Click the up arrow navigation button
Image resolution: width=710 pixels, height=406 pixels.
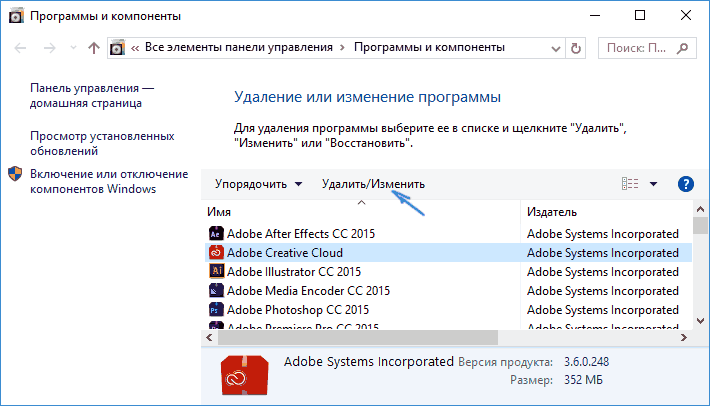point(94,48)
